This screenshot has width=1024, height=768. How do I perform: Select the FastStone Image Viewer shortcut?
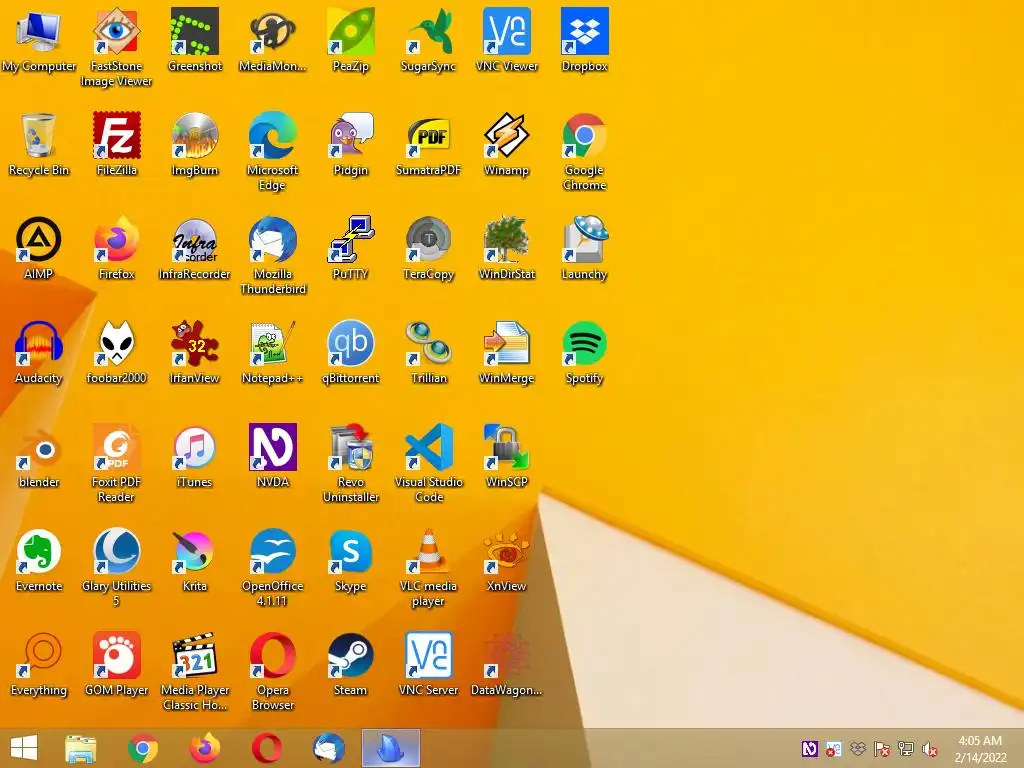[x=116, y=31]
